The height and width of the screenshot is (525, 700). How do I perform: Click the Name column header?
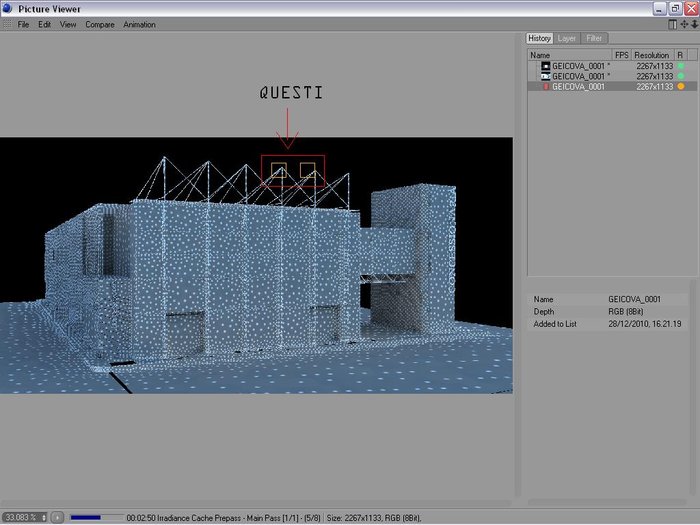tap(570, 55)
